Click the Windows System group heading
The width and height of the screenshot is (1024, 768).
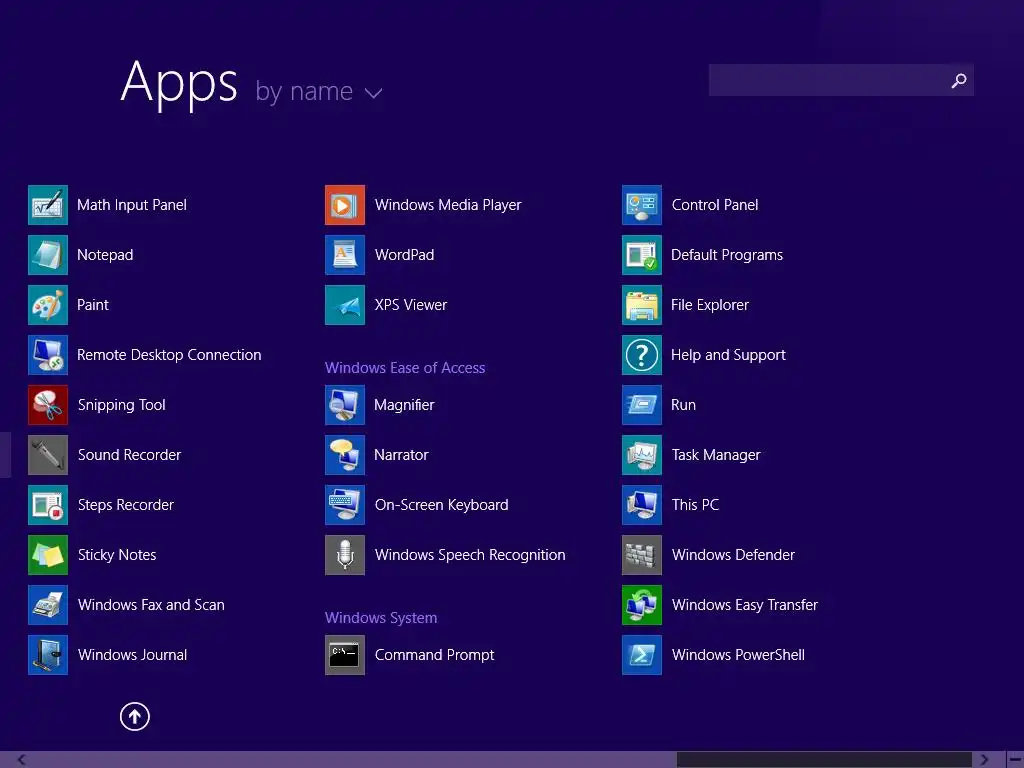(x=381, y=618)
